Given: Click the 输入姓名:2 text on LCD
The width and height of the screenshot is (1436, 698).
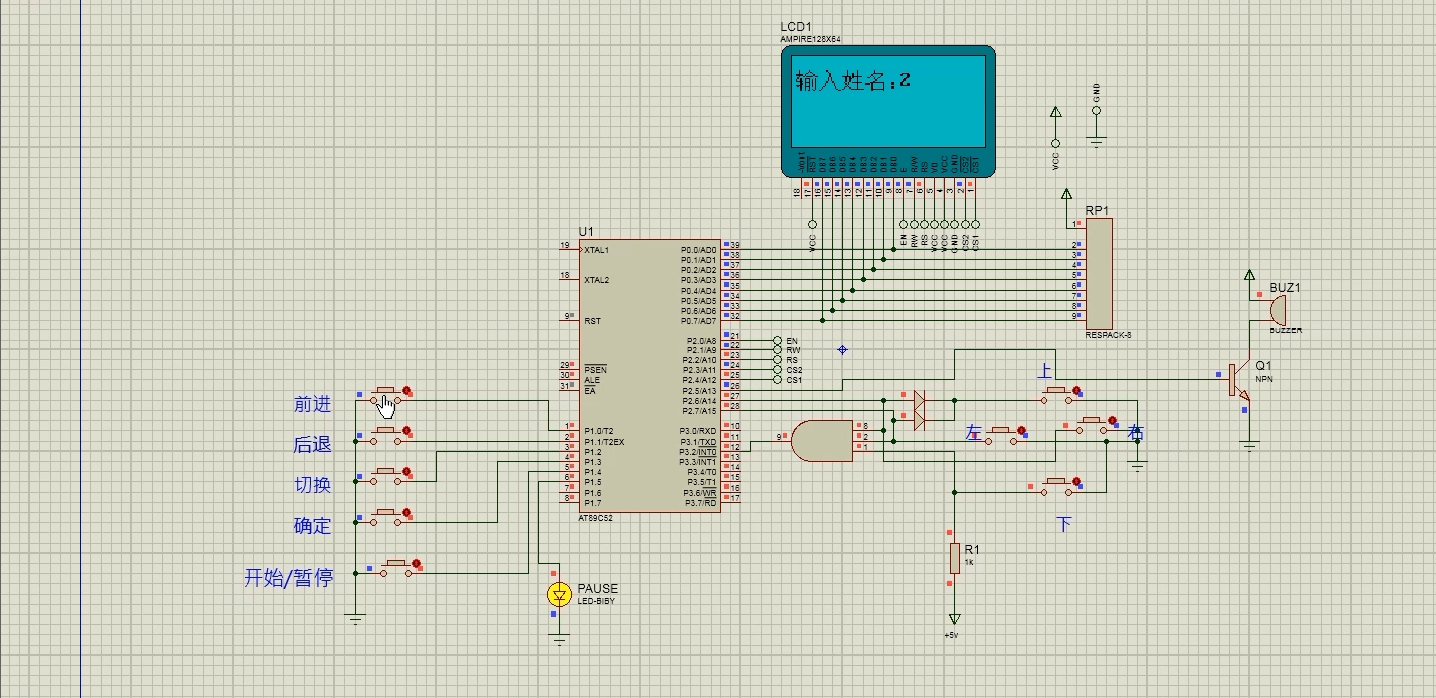Looking at the screenshot, I should 853,81.
